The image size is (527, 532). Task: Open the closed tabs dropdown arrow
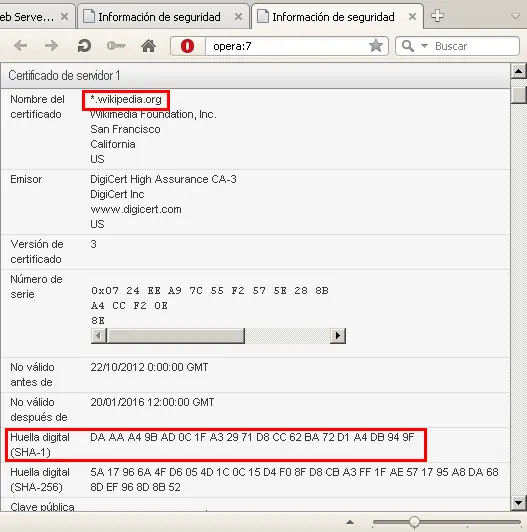[x=515, y=16]
